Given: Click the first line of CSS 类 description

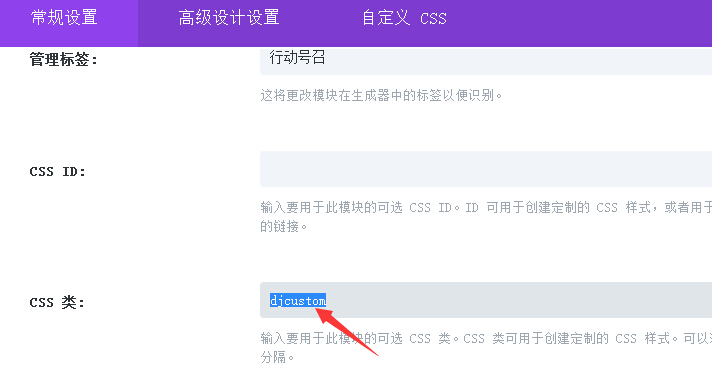Looking at the screenshot, I should pos(486,338).
